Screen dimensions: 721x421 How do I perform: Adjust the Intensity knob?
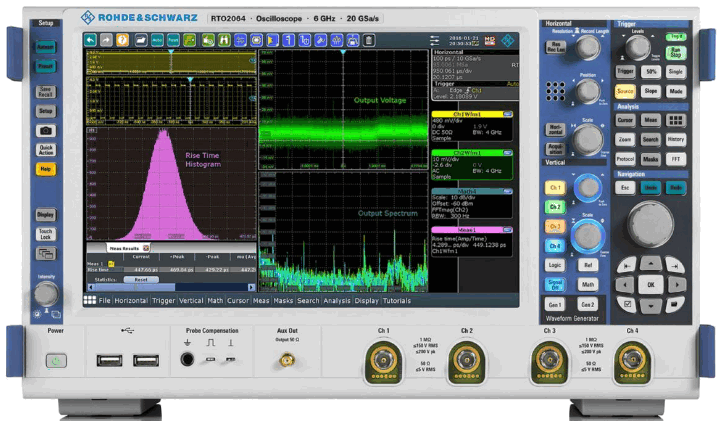pos(46,294)
